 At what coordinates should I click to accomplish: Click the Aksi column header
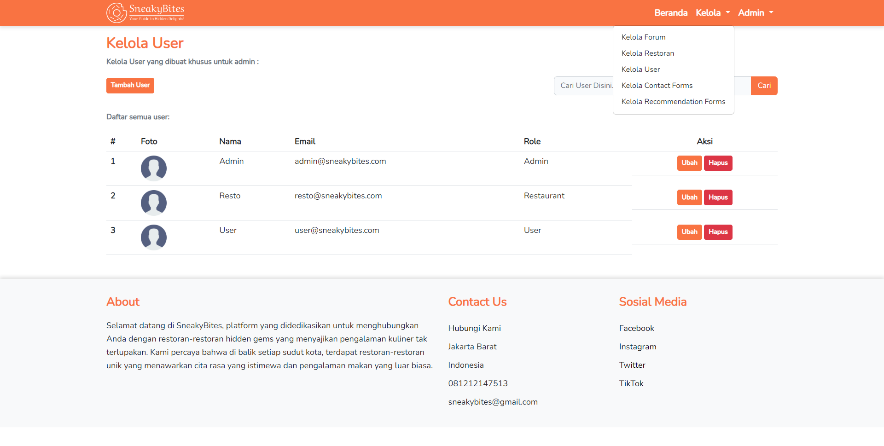(705, 142)
